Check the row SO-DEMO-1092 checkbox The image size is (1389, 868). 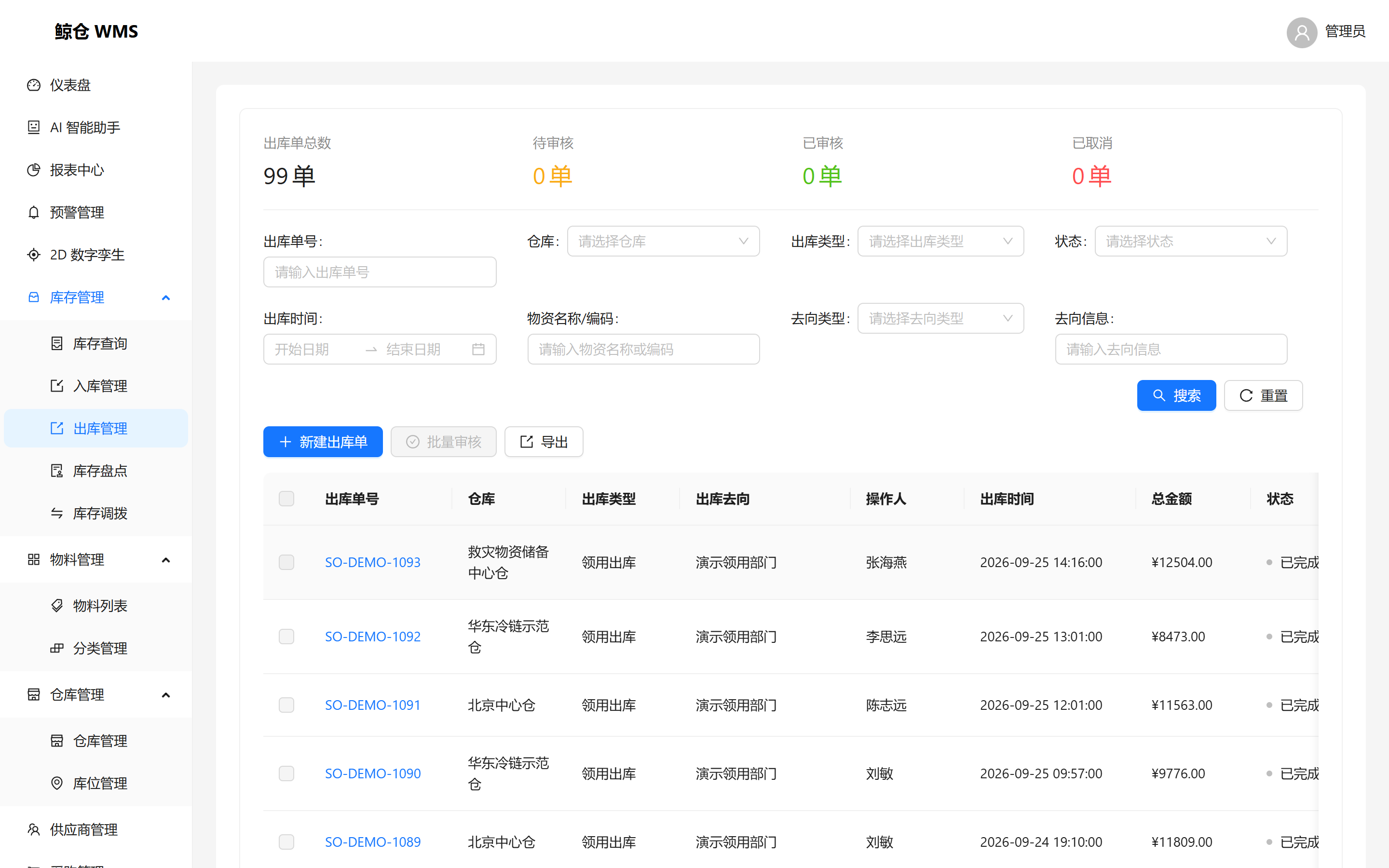pos(286,636)
